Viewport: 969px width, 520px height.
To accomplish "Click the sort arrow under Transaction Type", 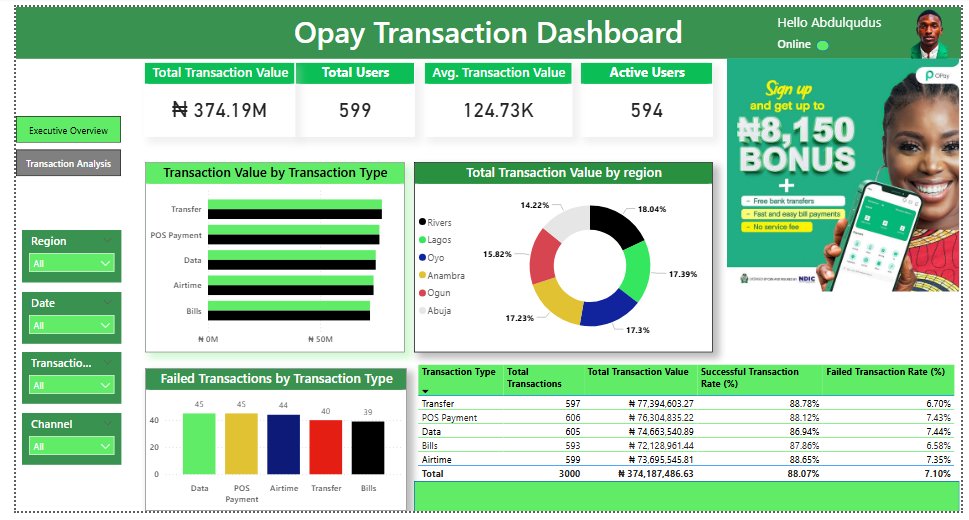I will click(x=425, y=391).
